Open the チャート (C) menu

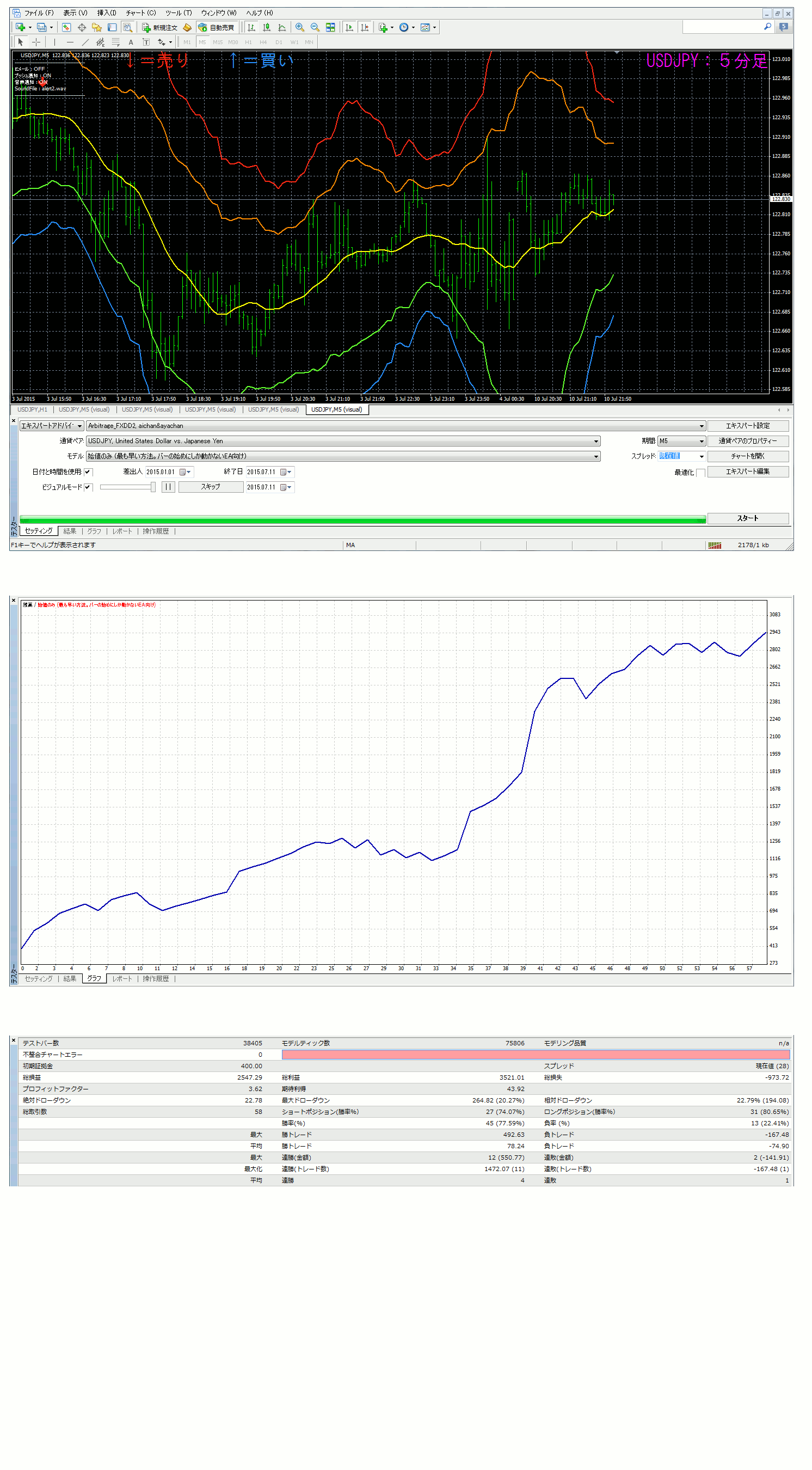[x=140, y=13]
